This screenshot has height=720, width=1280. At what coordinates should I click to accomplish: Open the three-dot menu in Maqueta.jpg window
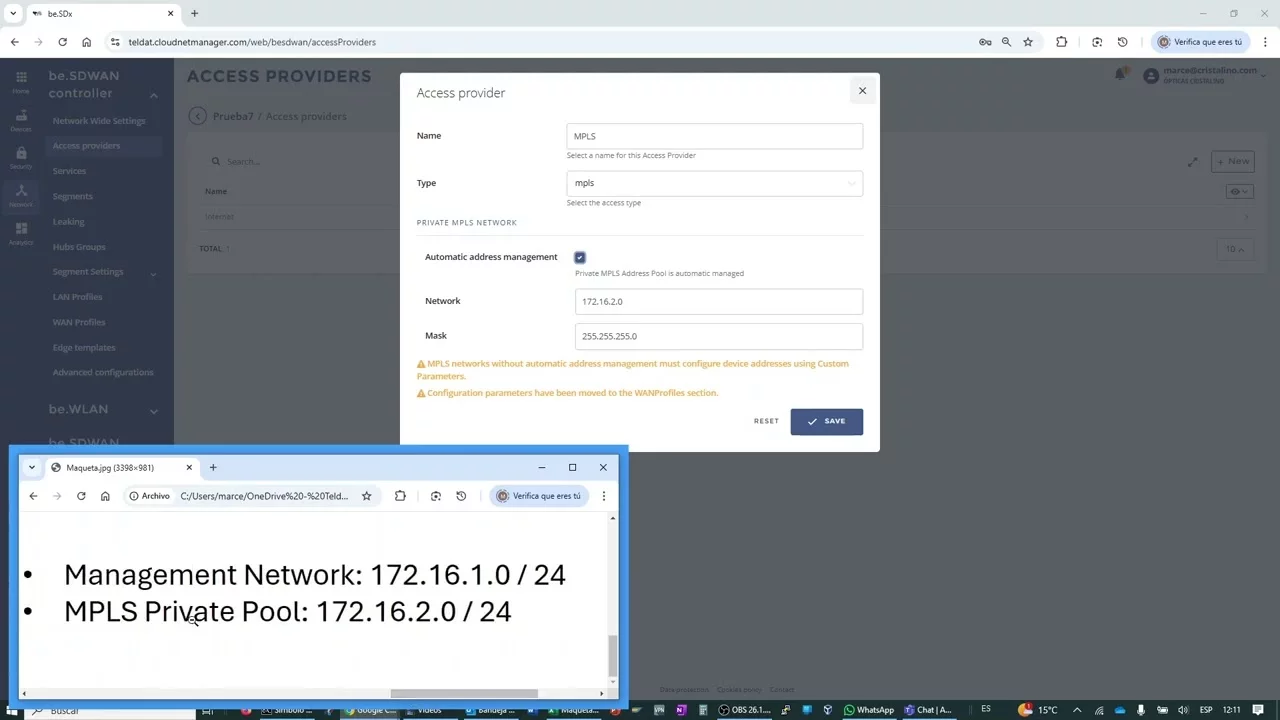coord(603,496)
